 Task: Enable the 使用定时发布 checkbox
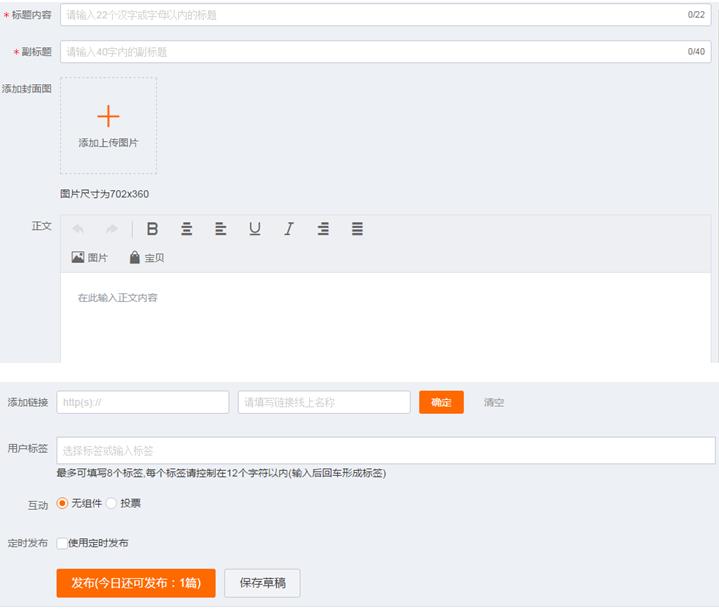(x=62, y=543)
